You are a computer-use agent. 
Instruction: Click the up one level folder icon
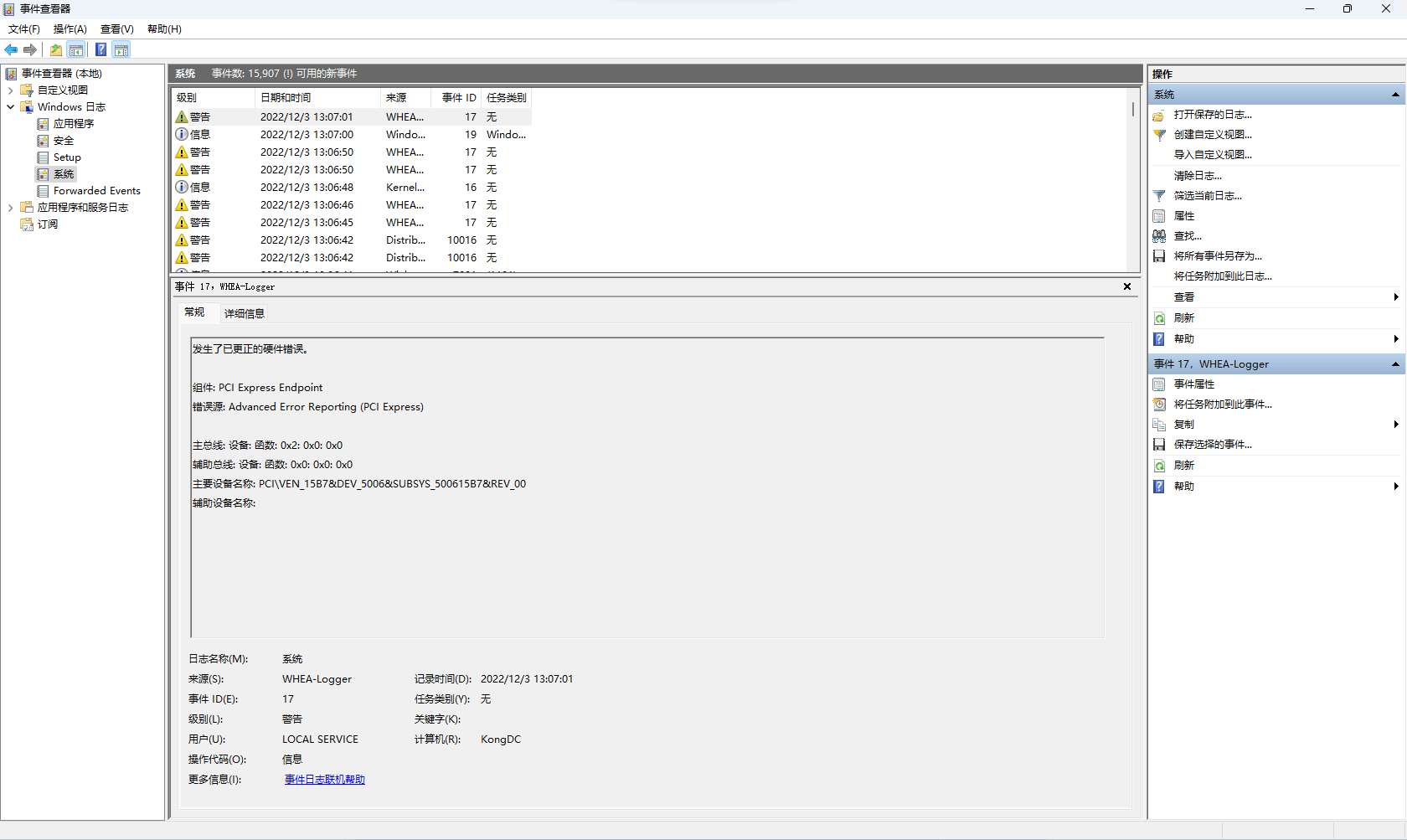click(x=56, y=50)
